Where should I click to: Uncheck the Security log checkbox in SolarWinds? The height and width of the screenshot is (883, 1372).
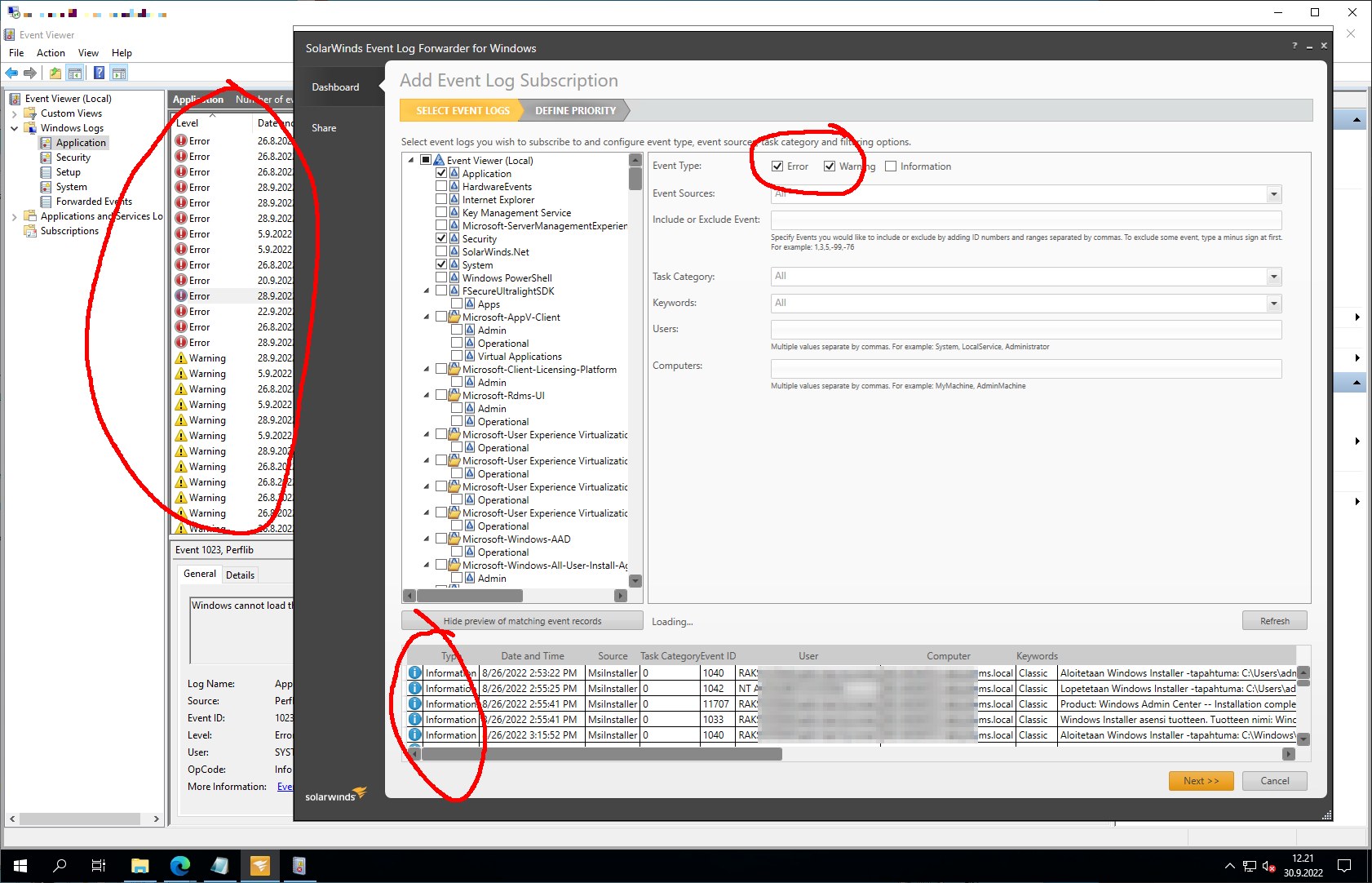tap(441, 239)
